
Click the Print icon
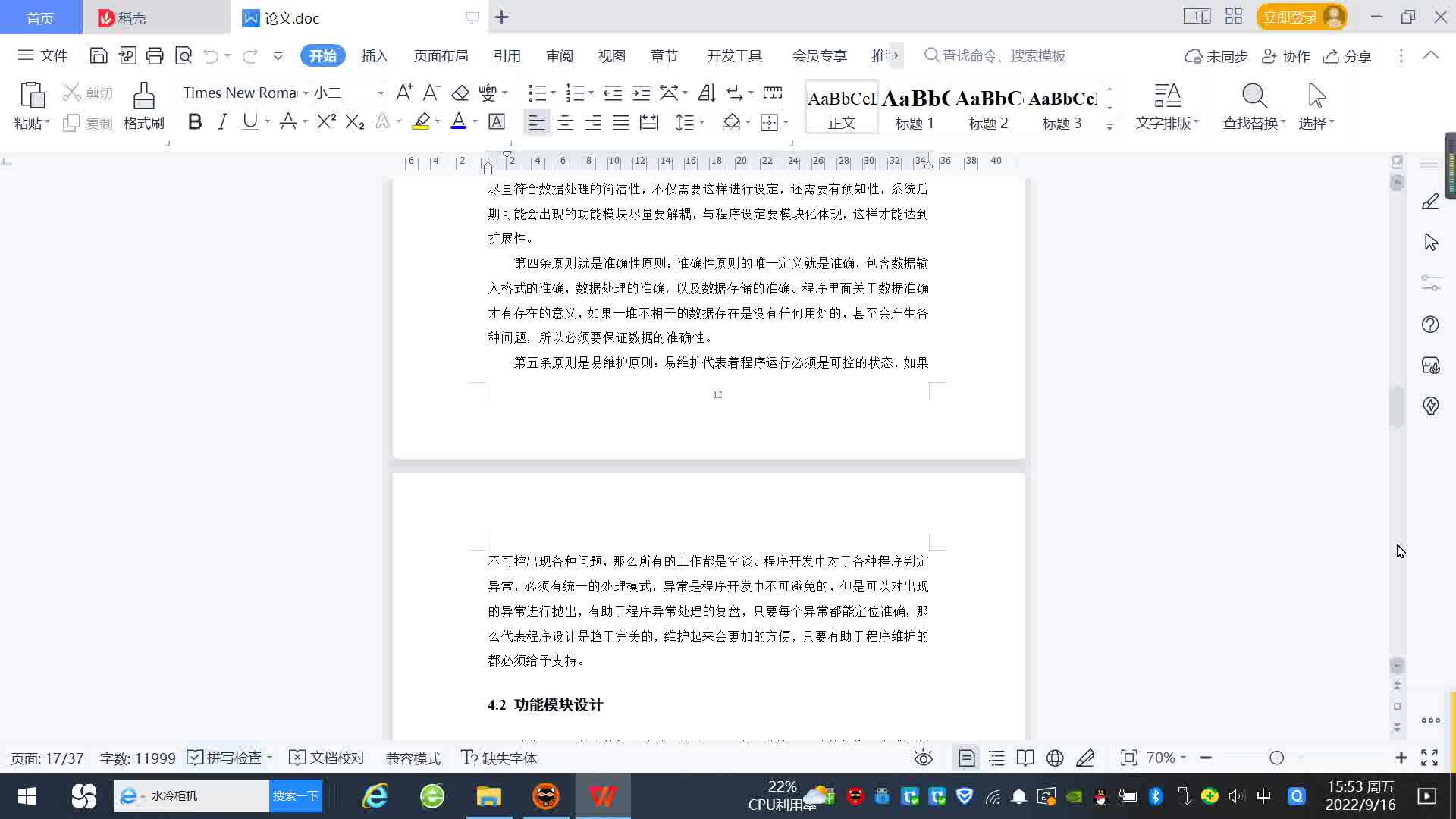click(x=155, y=55)
